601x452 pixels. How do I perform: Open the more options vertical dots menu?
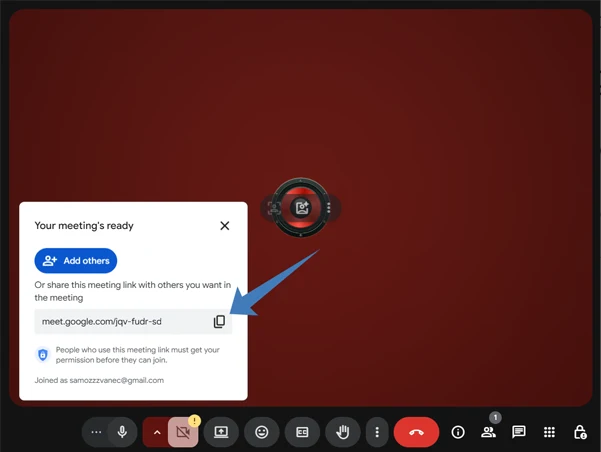pos(377,432)
